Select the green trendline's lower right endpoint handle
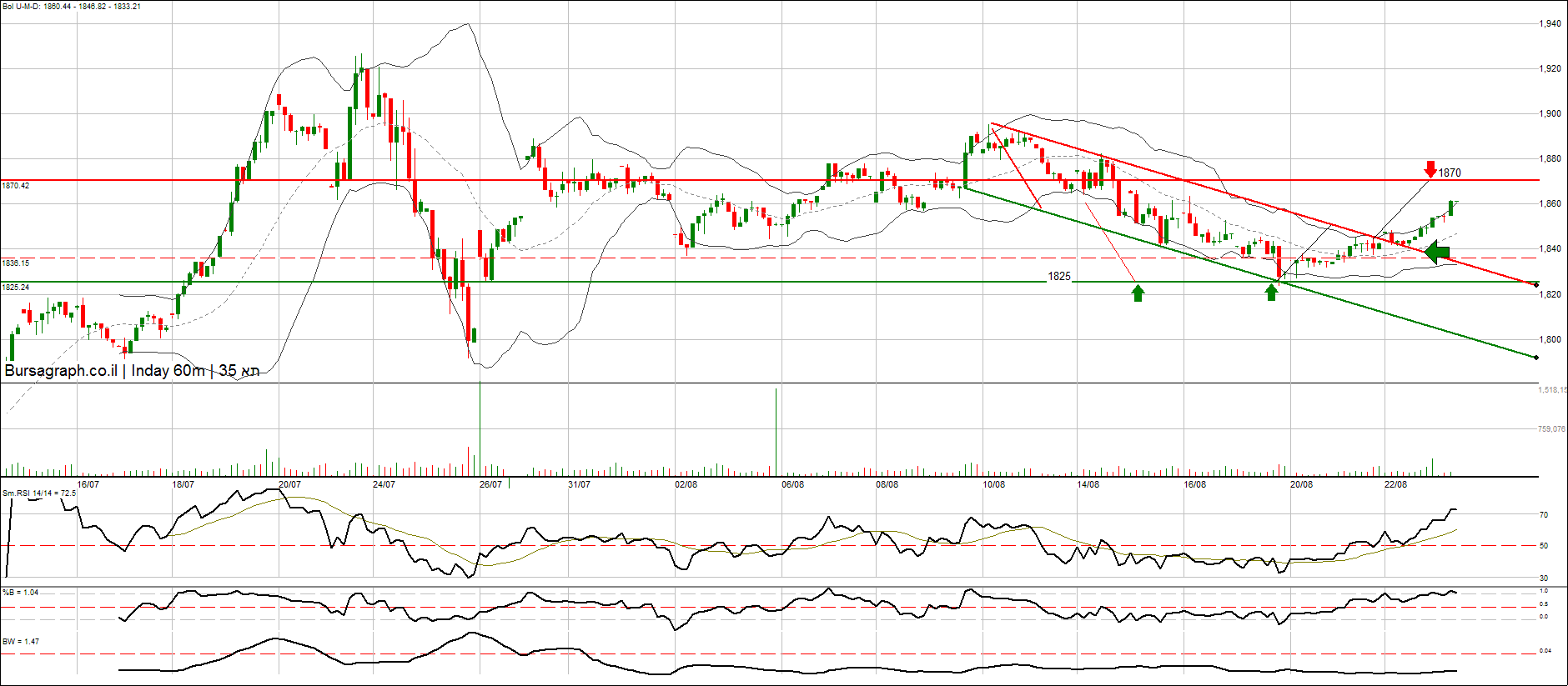This screenshot has height=686, width=1568. click(x=1535, y=358)
